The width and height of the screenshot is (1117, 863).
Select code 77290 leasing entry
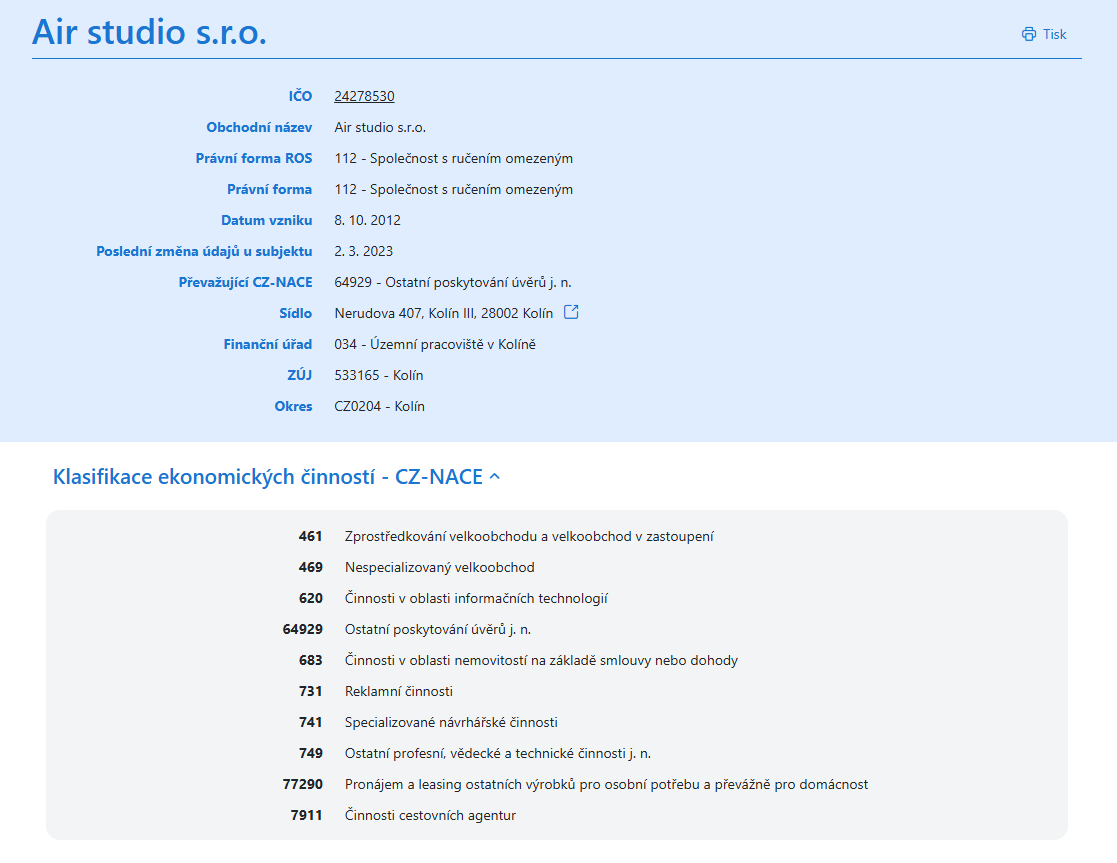coord(303,784)
